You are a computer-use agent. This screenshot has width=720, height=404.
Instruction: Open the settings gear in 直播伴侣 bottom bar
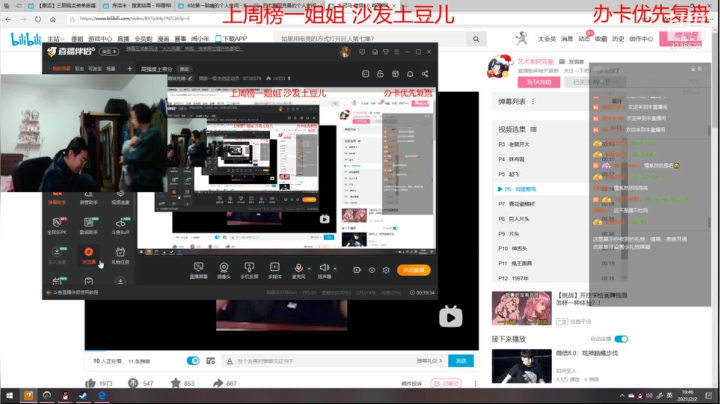coord(386,270)
